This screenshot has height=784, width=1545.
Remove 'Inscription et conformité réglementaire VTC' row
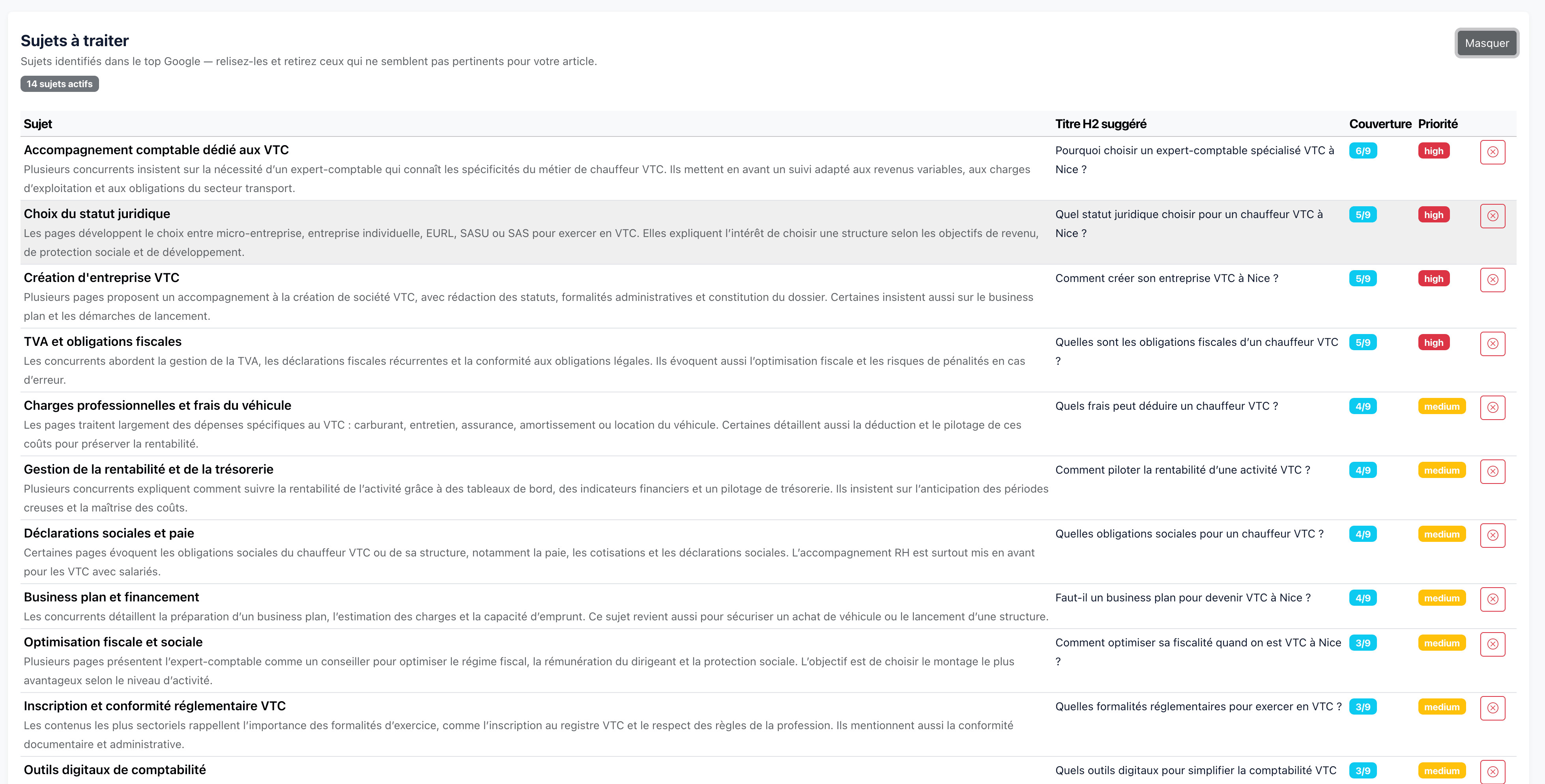[x=1492, y=708]
